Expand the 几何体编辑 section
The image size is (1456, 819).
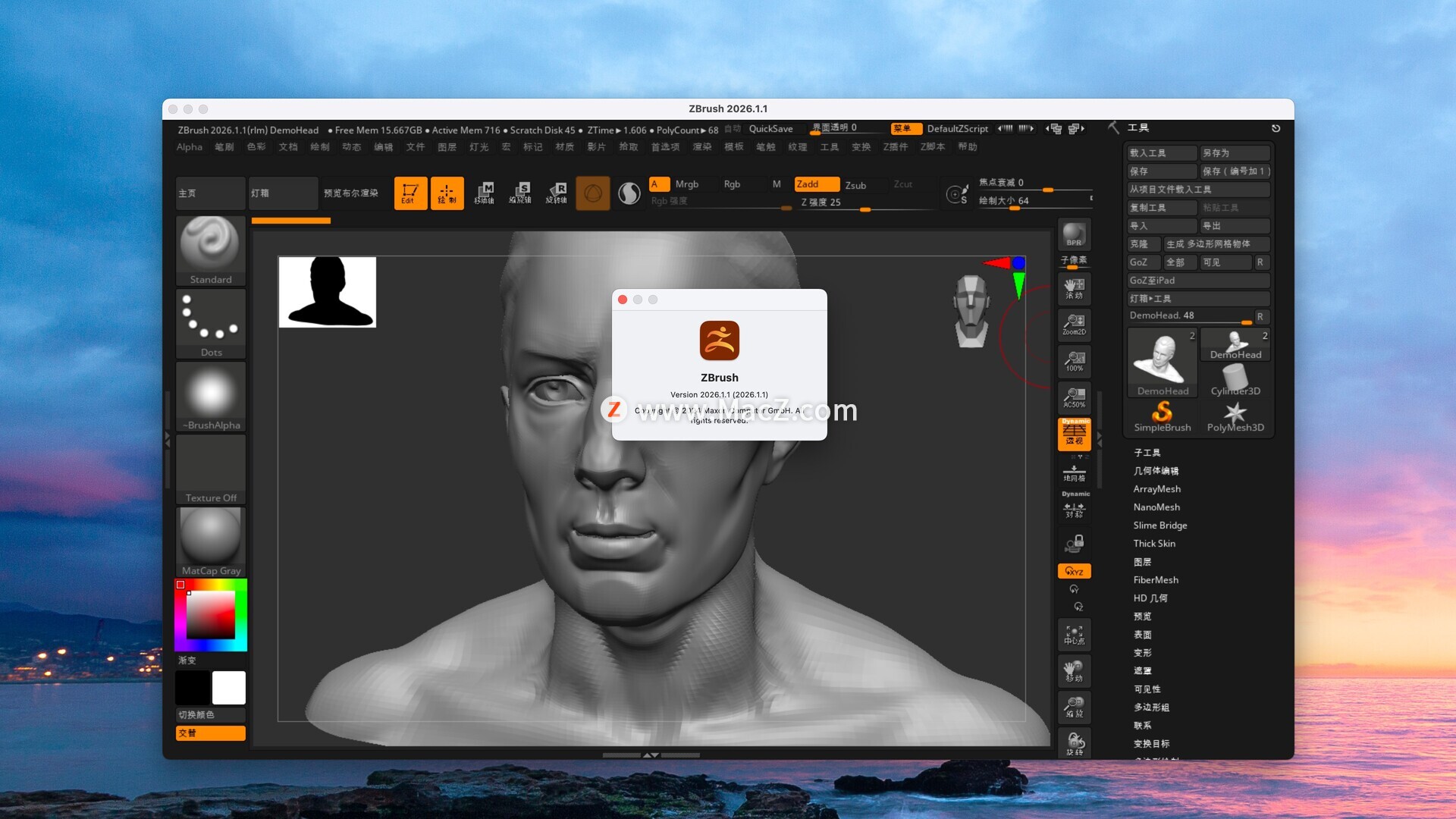[1156, 471]
